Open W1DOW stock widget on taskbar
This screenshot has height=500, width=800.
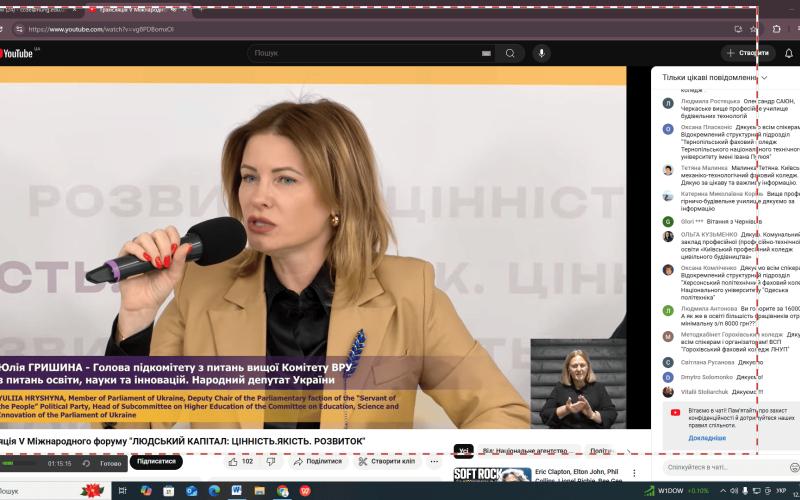(x=677, y=491)
